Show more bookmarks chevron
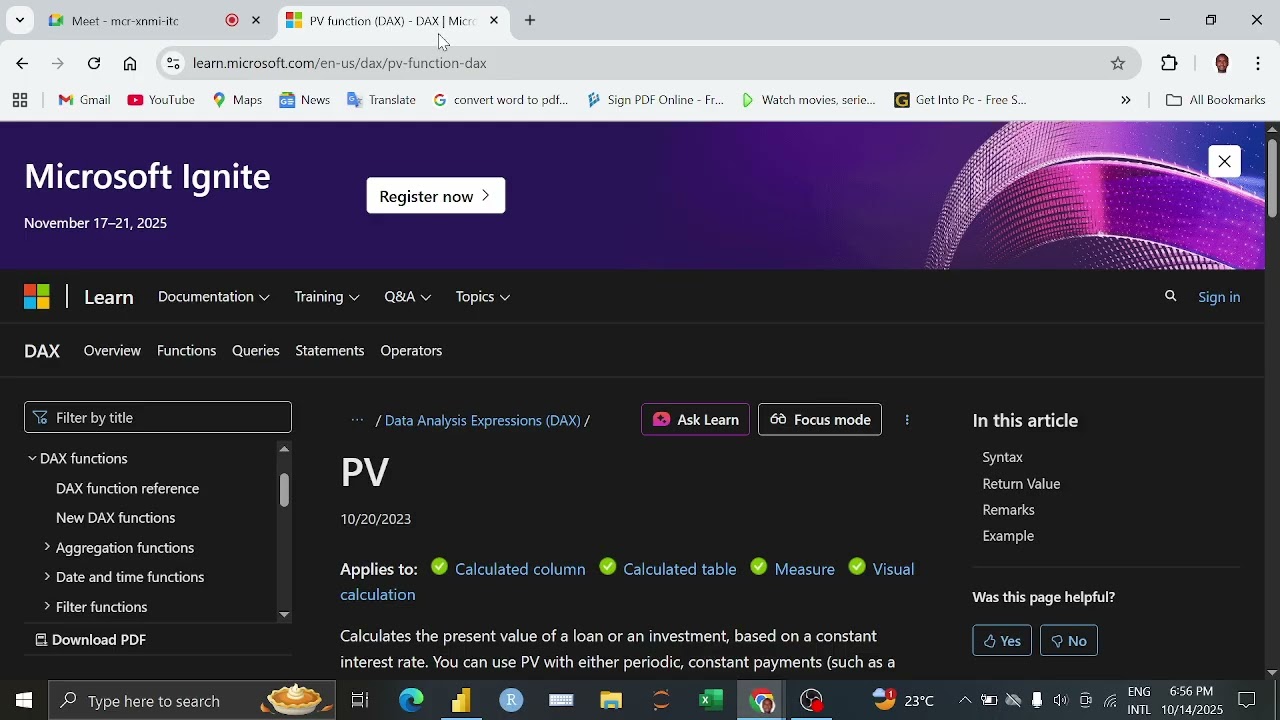This screenshot has width=1280, height=720. [1126, 100]
